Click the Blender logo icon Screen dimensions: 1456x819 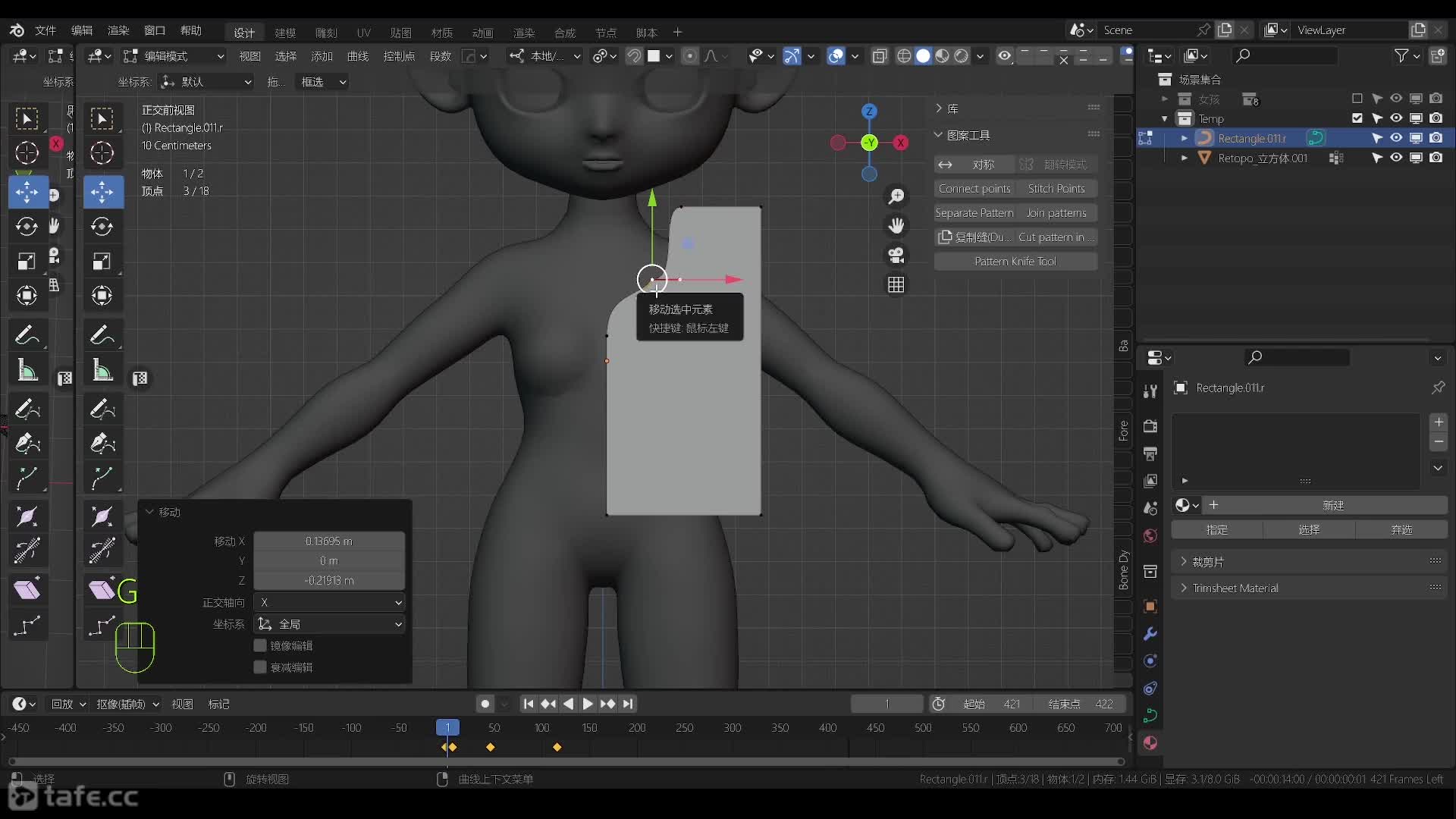click(x=17, y=30)
